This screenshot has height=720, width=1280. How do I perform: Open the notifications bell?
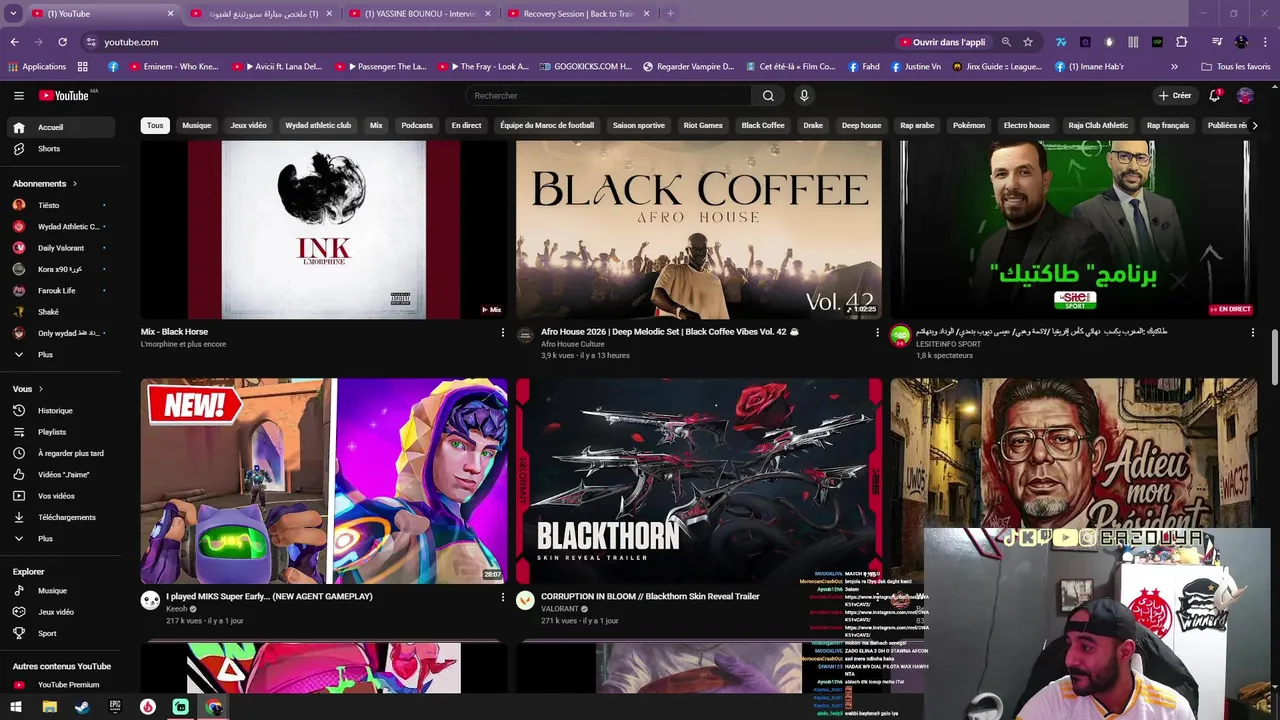pos(1214,96)
